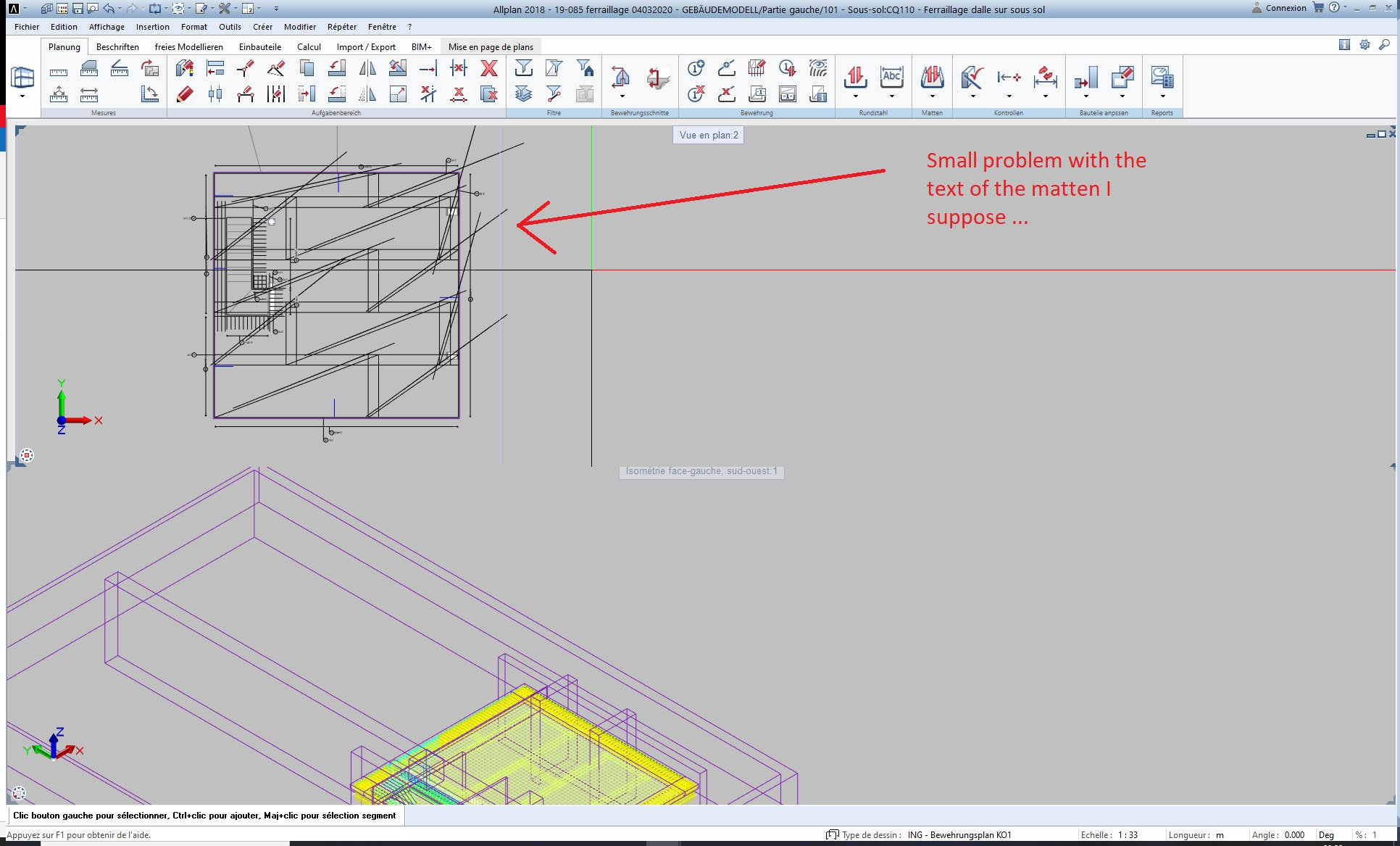Select the red pencil modify tool

pyautogui.click(x=185, y=94)
